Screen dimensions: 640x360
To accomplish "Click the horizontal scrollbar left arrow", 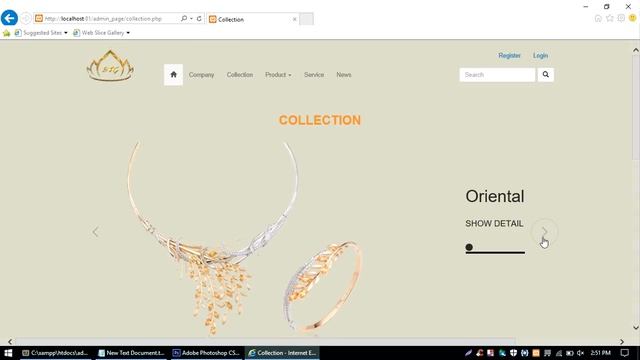I will 10,342.
